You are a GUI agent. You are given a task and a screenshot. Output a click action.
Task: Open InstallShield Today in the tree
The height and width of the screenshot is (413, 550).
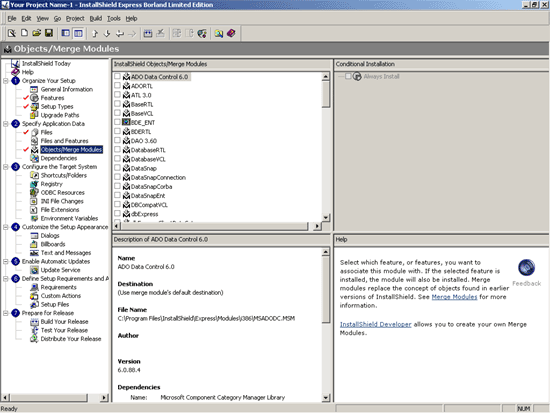coord(46,64)
